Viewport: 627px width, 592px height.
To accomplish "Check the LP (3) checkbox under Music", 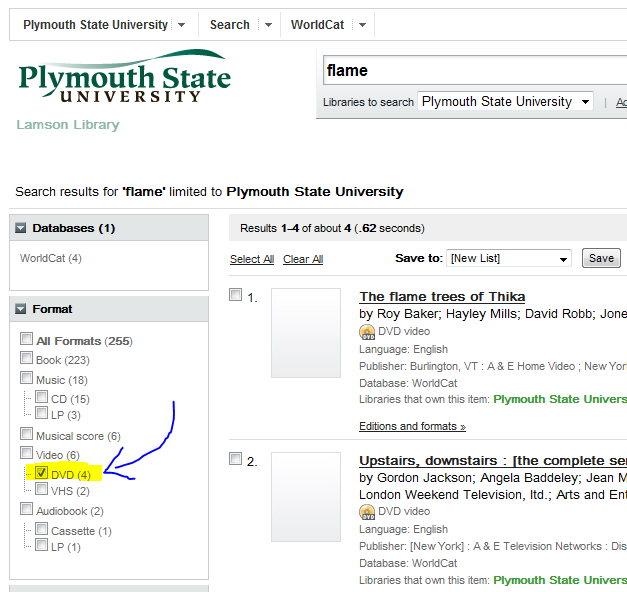I will pyautogui.click(x=42, y=413).
